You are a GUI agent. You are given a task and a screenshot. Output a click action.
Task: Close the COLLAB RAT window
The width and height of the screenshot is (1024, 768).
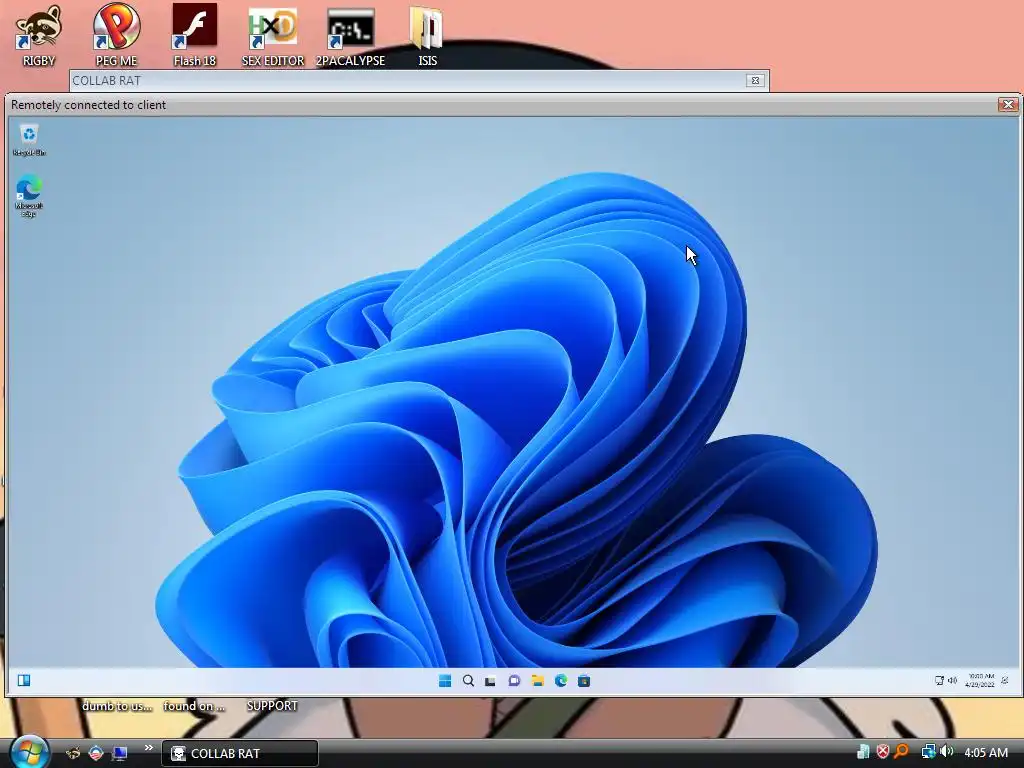(755, 80)
